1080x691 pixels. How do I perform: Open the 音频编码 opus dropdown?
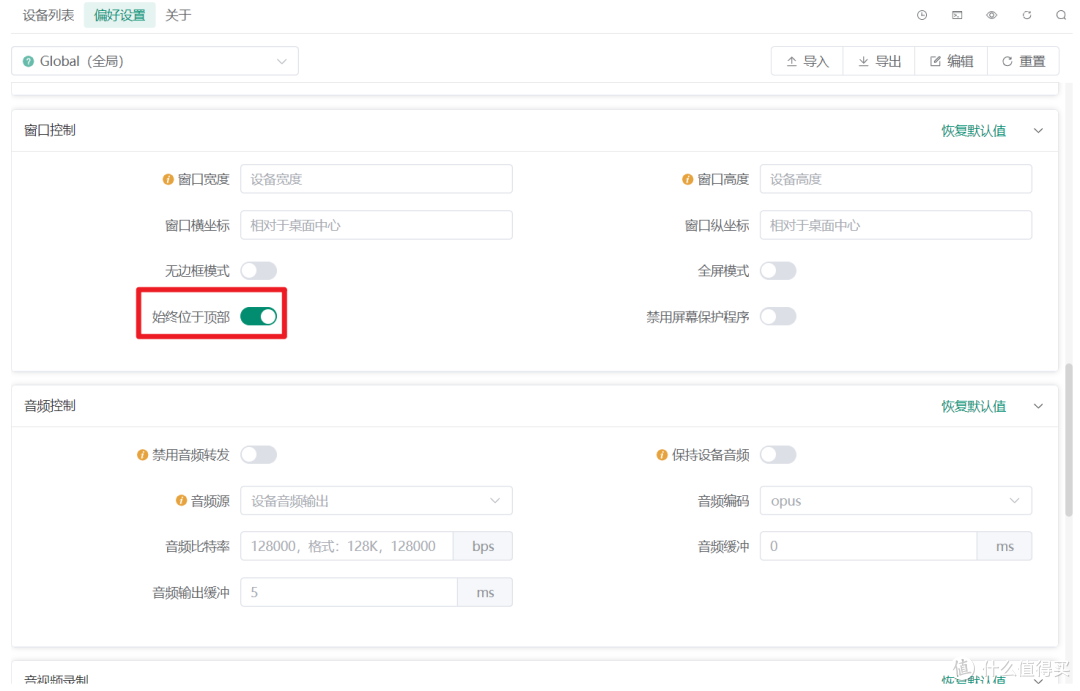(x=895, y=501)
